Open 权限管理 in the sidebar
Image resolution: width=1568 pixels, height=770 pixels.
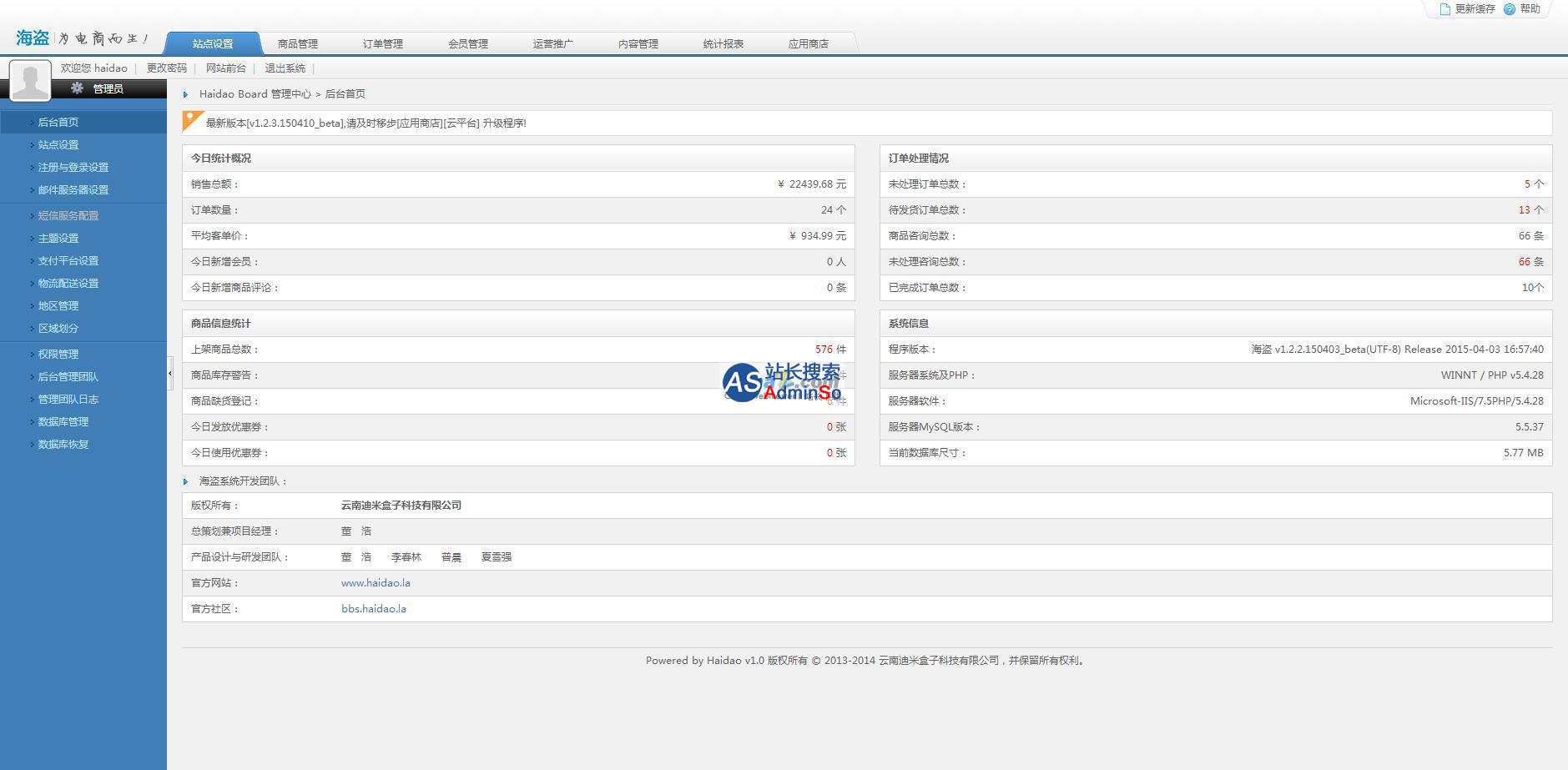coord(58,355)
